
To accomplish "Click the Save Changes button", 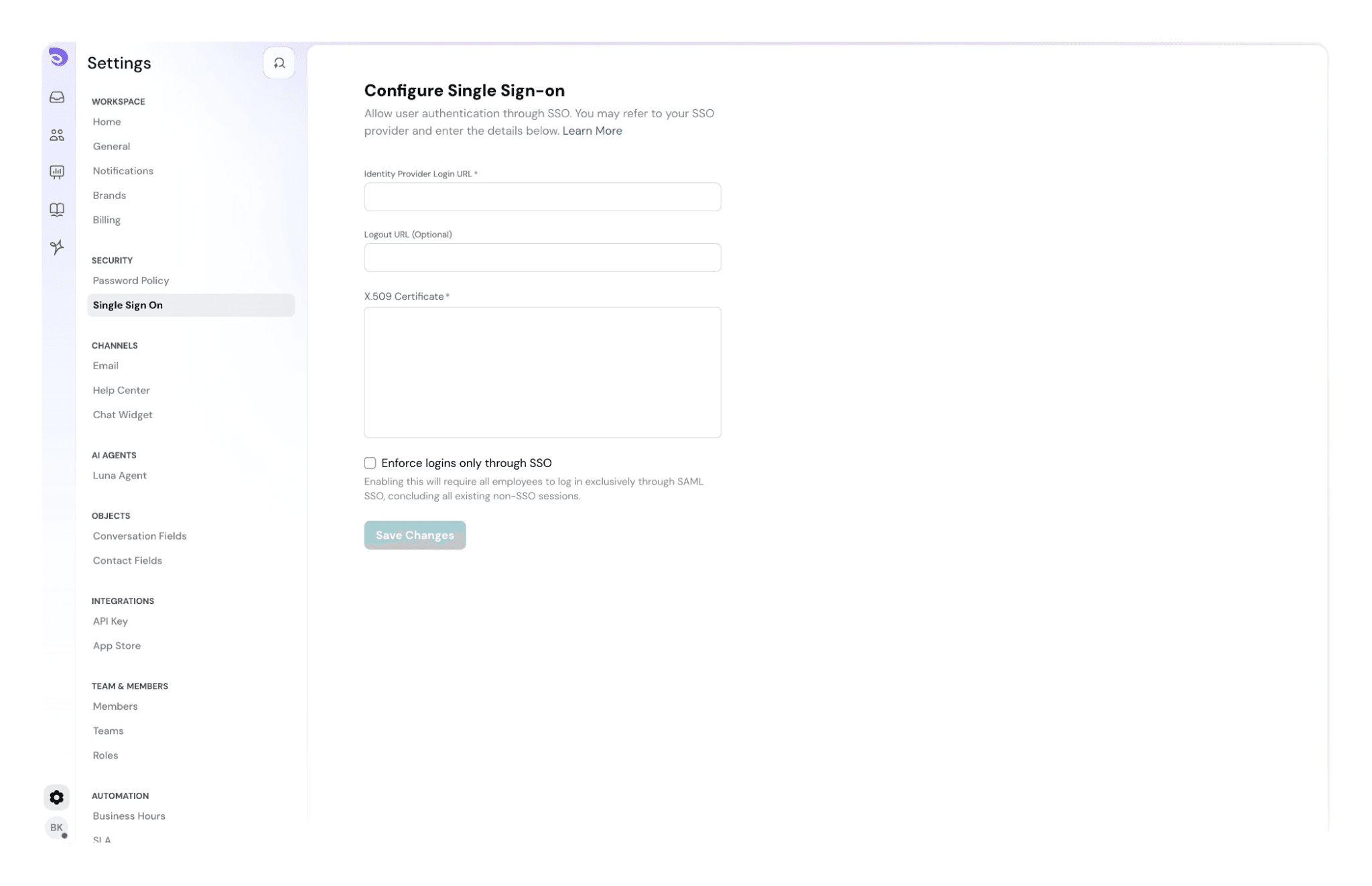I will (415, 535).
